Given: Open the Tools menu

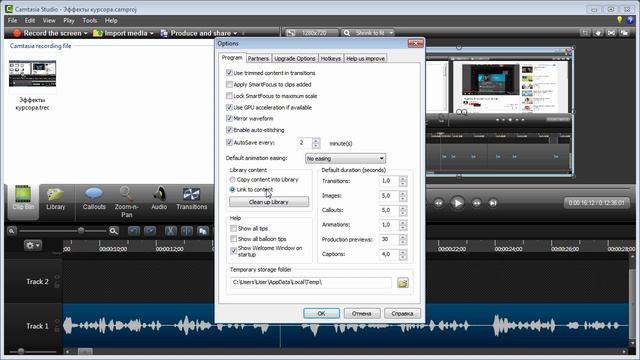Looking at the screenshot, I should [x=89, y=20].
